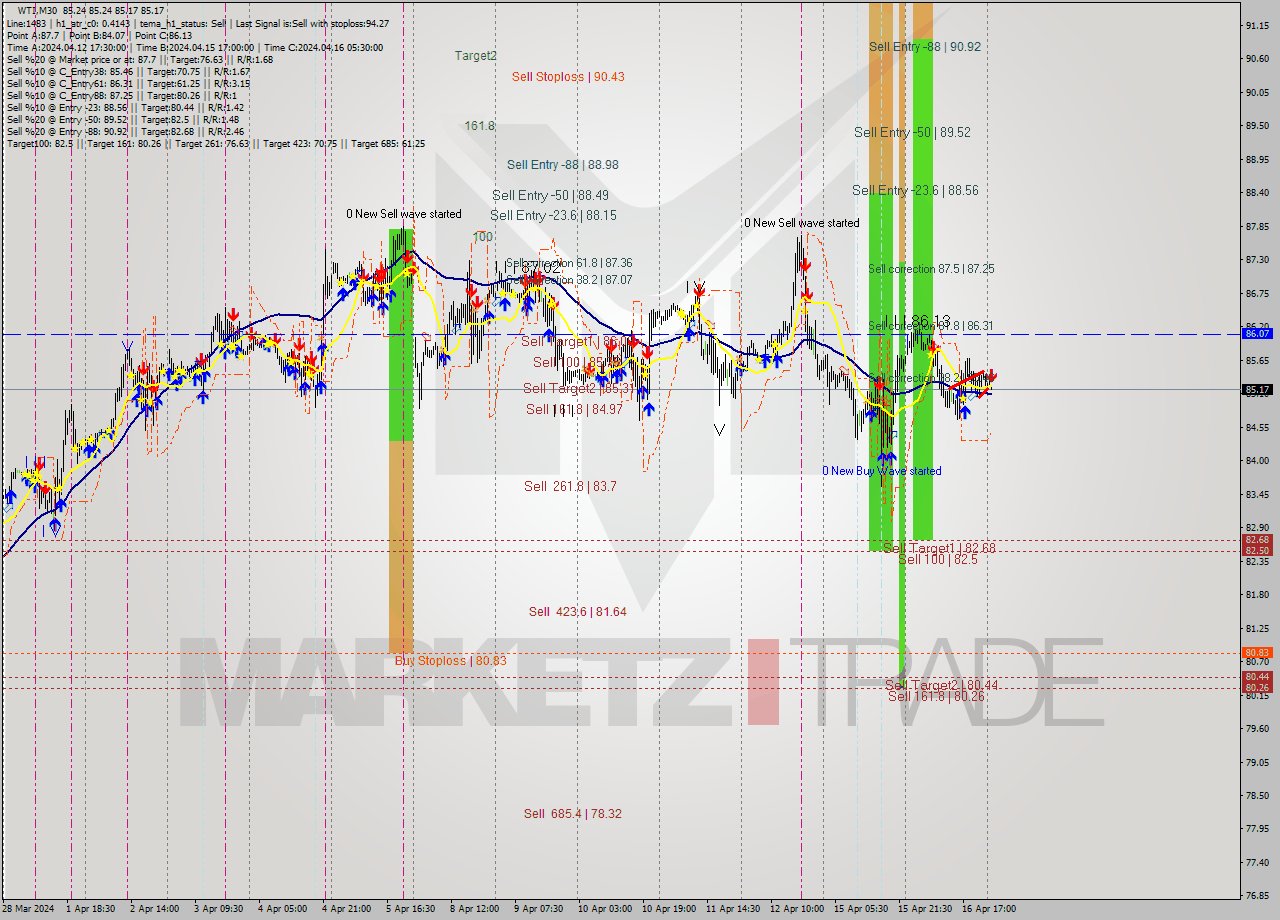Viewport: 1280px width, 920px height.
Task: Click the 'Sell Stoploss | 90.43' label
Action: (568, 76)
